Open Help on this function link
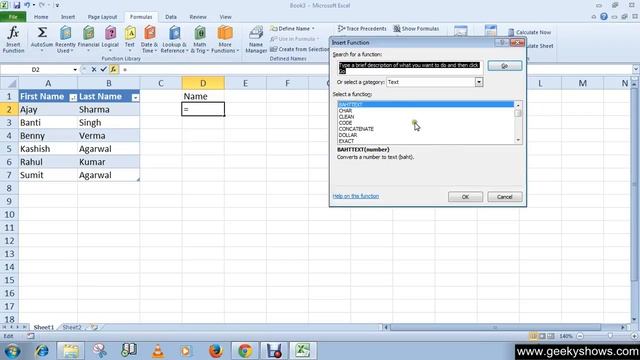This screenshot has height=360, width=640. 356,196
